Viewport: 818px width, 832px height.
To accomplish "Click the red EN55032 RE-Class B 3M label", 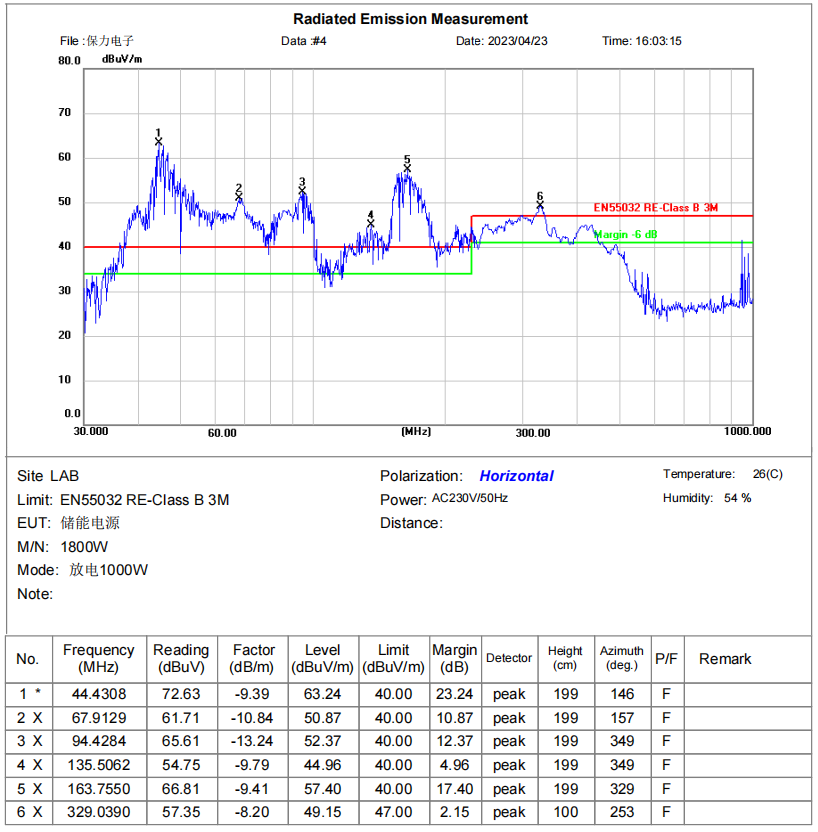I will pos(656,208).
